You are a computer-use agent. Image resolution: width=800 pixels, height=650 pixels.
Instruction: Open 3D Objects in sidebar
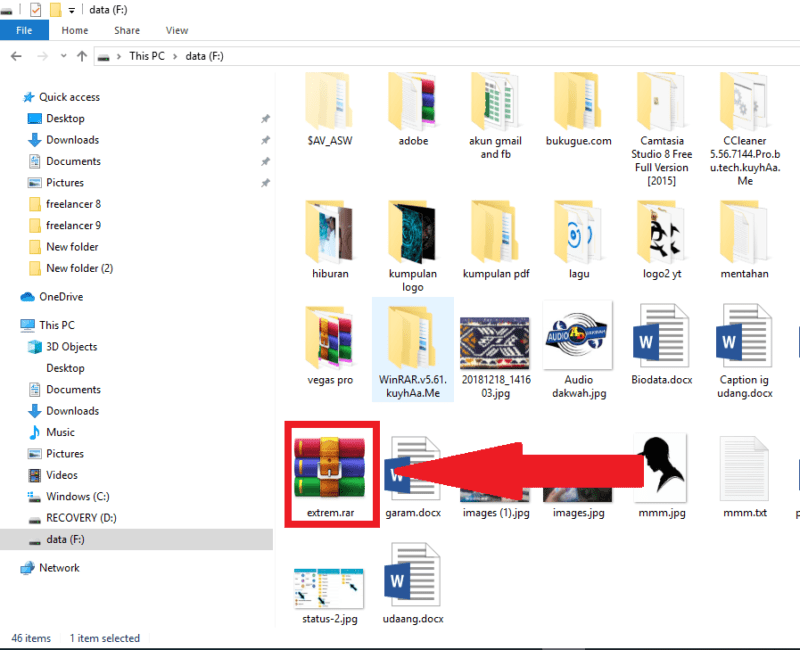71,346
